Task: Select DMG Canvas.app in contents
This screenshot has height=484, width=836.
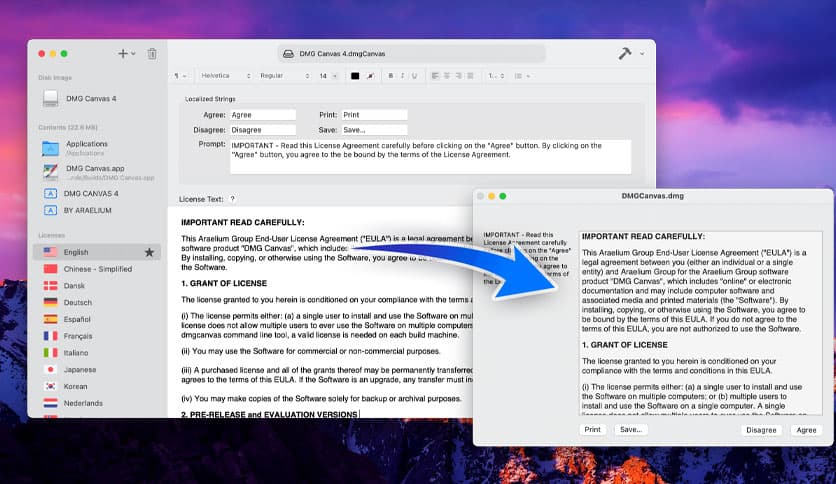Action: point(97,172)
